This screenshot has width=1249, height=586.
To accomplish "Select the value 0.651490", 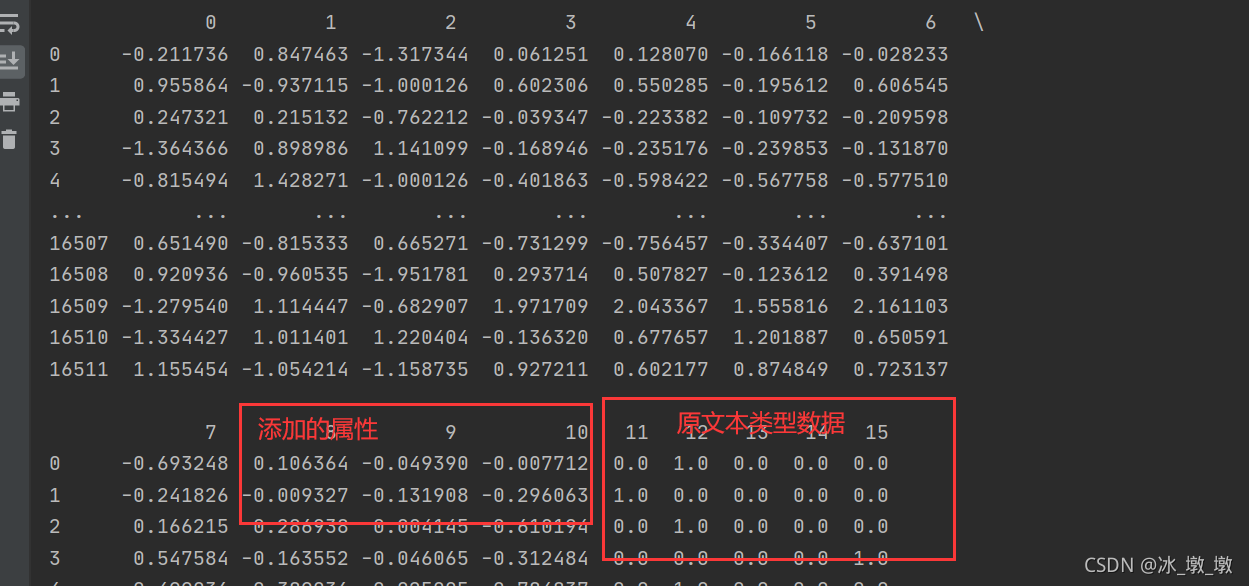I will tap(181, 243).
